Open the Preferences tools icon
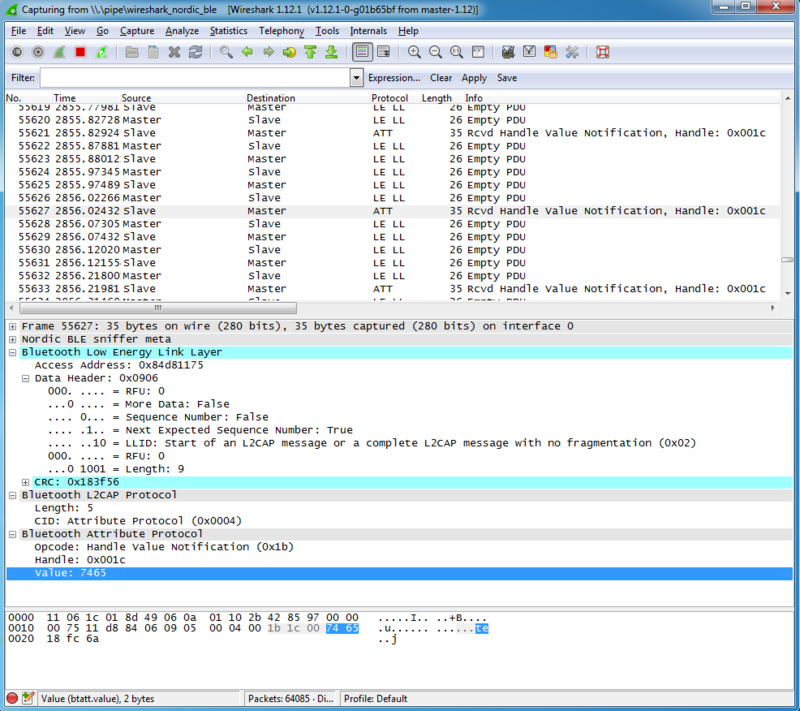This screenshot has height=711, width=800. tap(572, 52)
